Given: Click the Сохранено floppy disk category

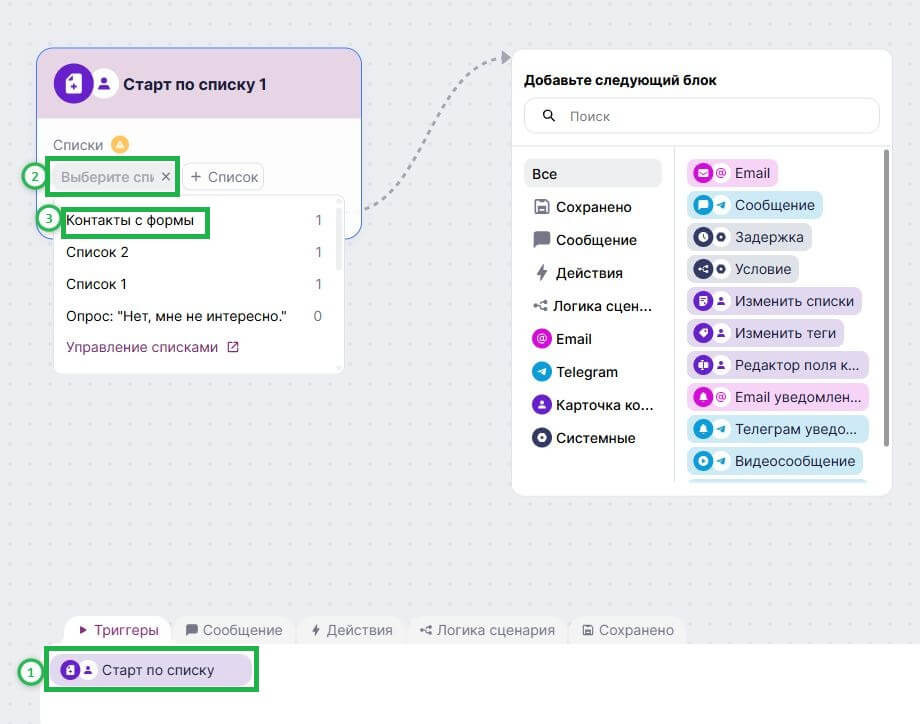Looking at the screenshot, I should [x=542, y=207].
